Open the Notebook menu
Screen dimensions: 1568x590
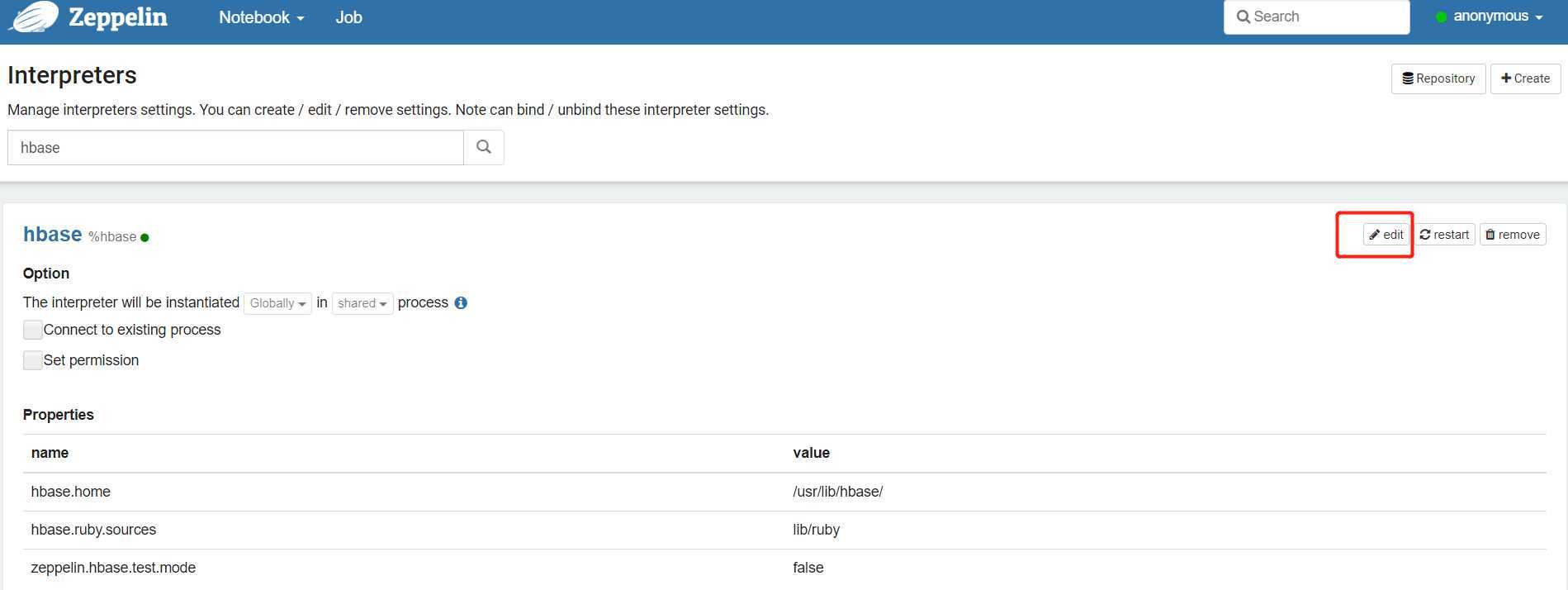pos(261,17)
